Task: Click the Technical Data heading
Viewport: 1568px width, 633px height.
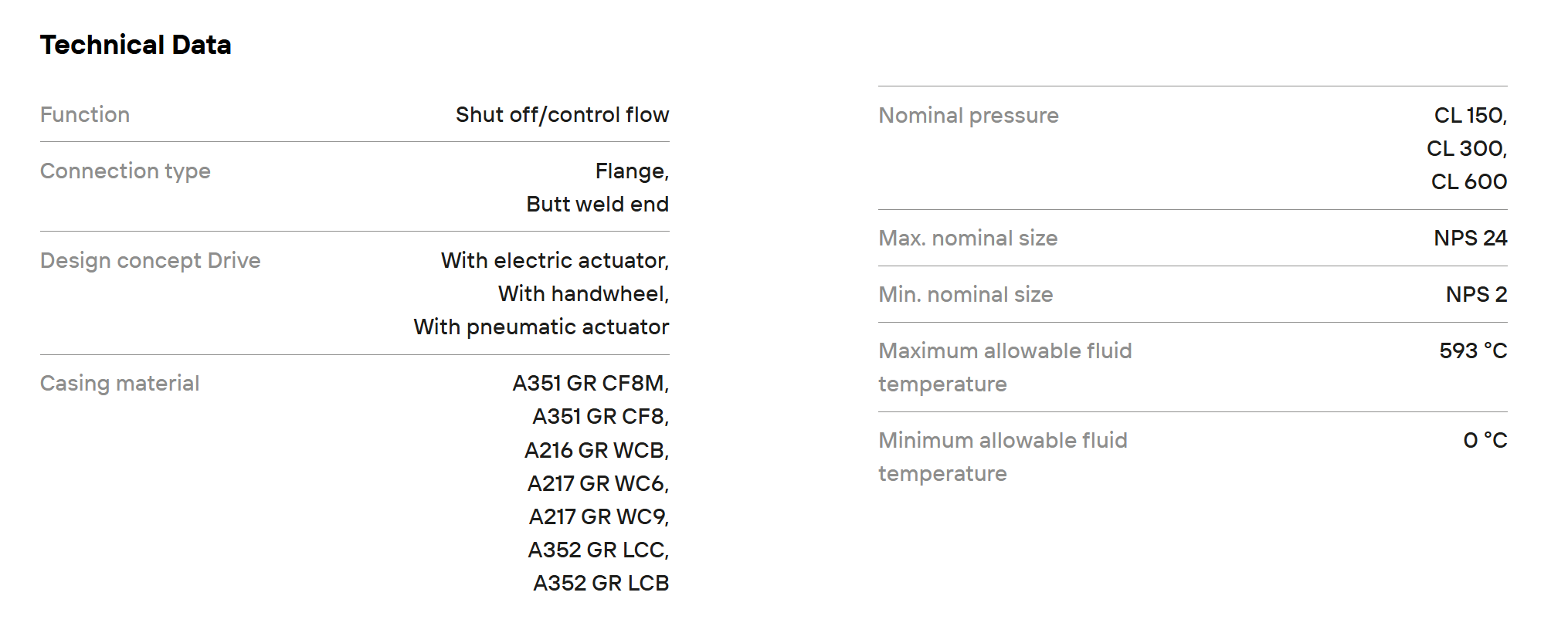Action: coord(136,45)
